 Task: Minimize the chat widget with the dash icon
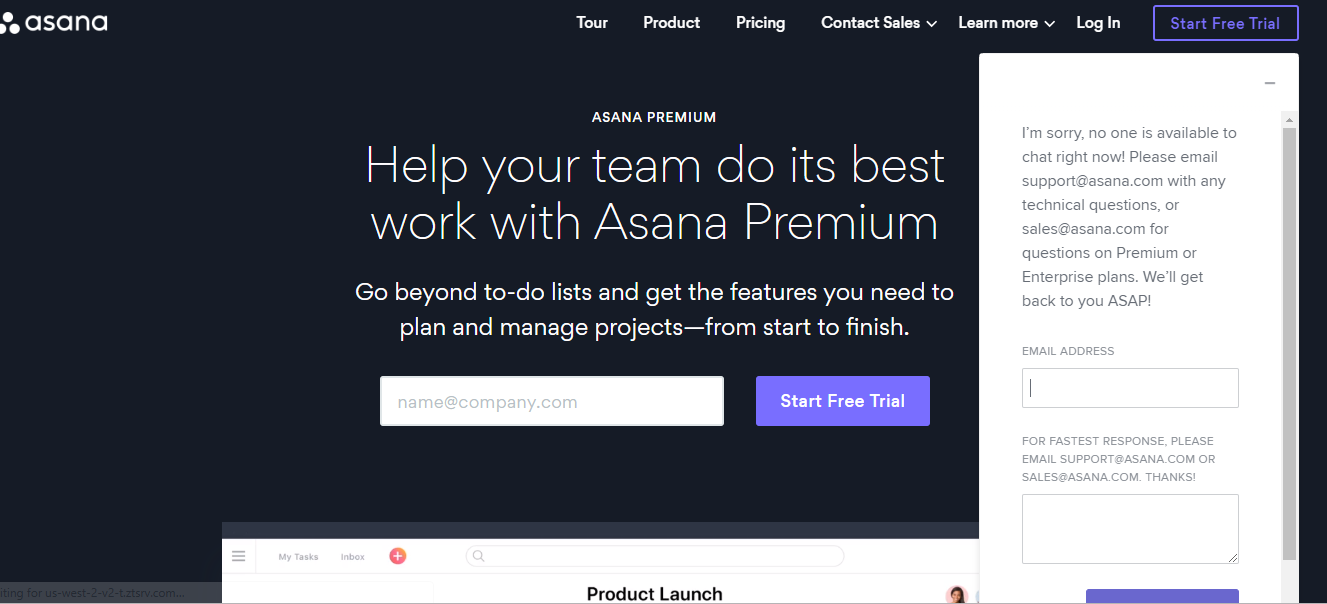pyautogui.click(x=1270, y=83)
